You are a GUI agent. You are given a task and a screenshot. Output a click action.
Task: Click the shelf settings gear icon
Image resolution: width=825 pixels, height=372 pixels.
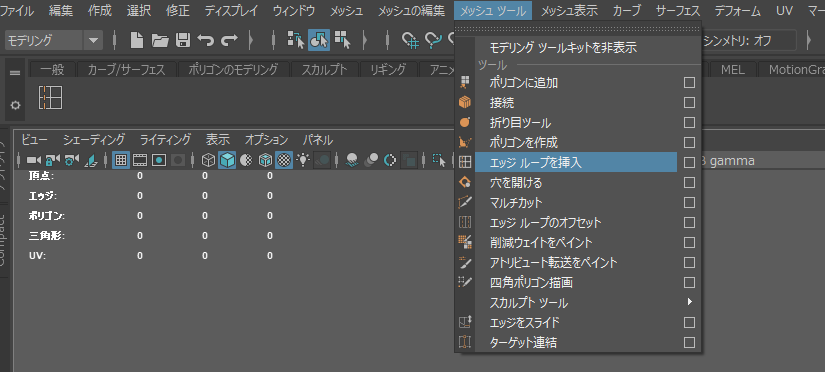[x=16, y=105]
